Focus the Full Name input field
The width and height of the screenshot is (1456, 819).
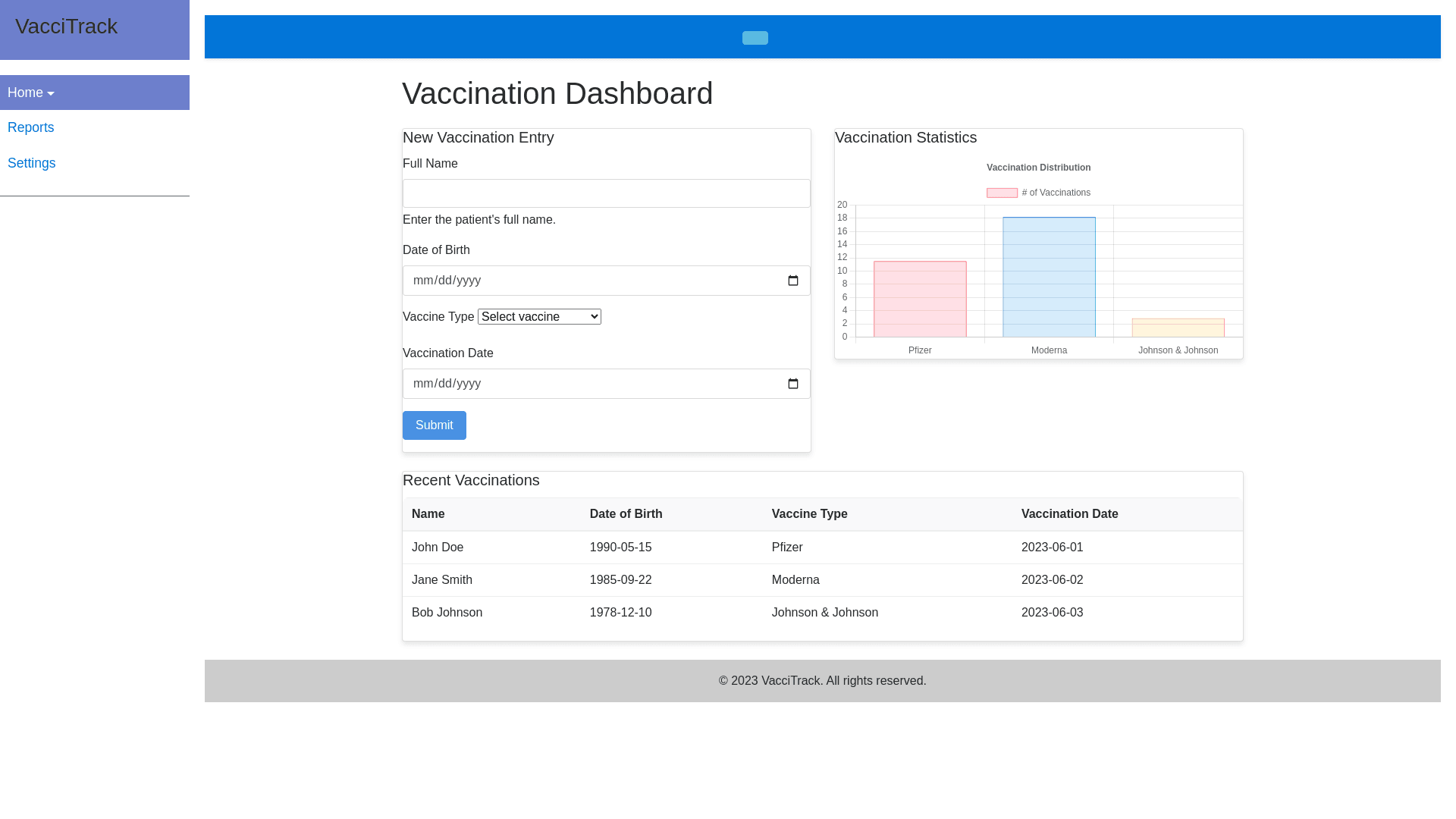[606, 193]
